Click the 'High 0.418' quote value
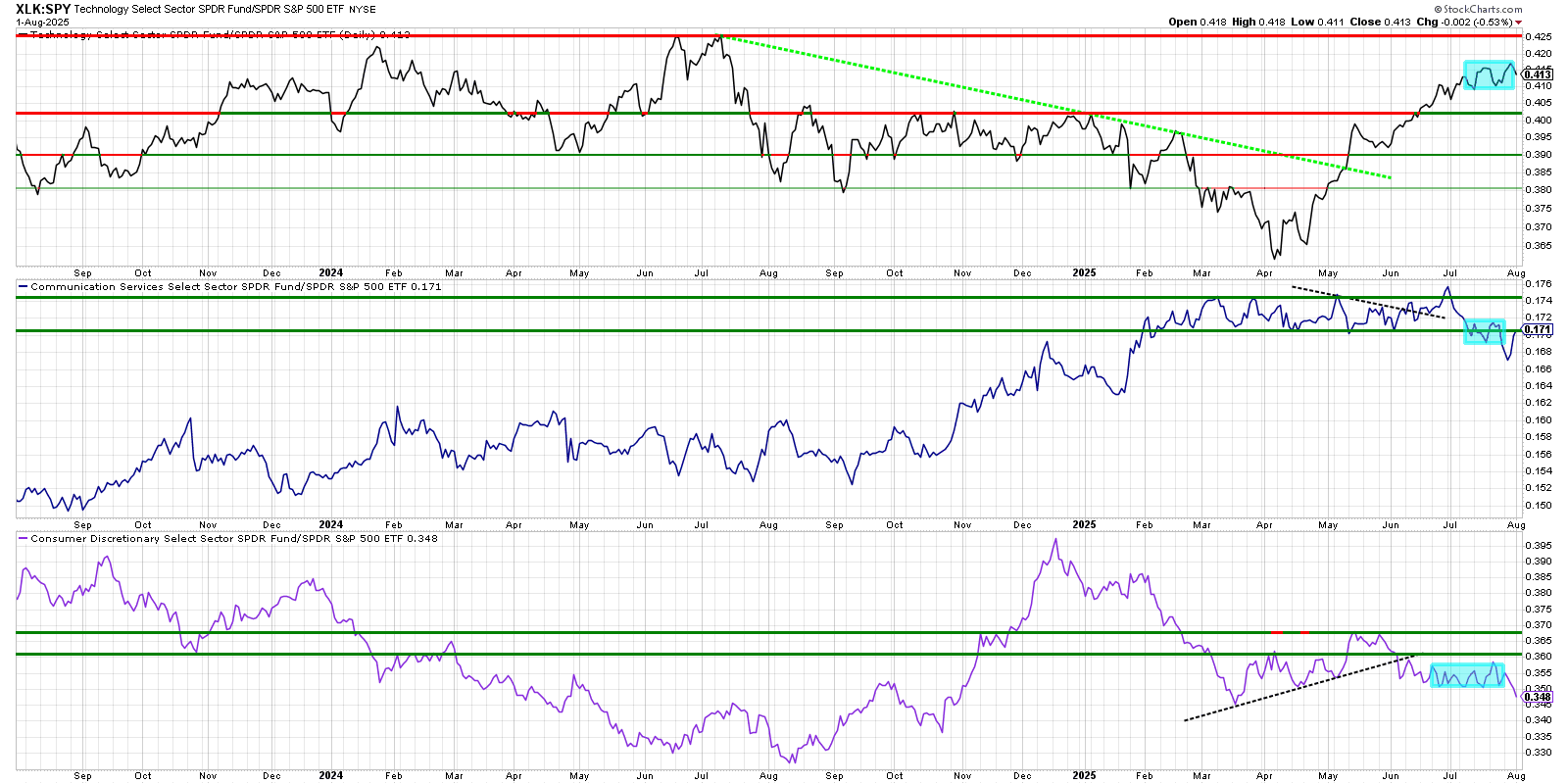Image resolution: width=1568 pixels, height=784 pixels. tap(1258, 22)
